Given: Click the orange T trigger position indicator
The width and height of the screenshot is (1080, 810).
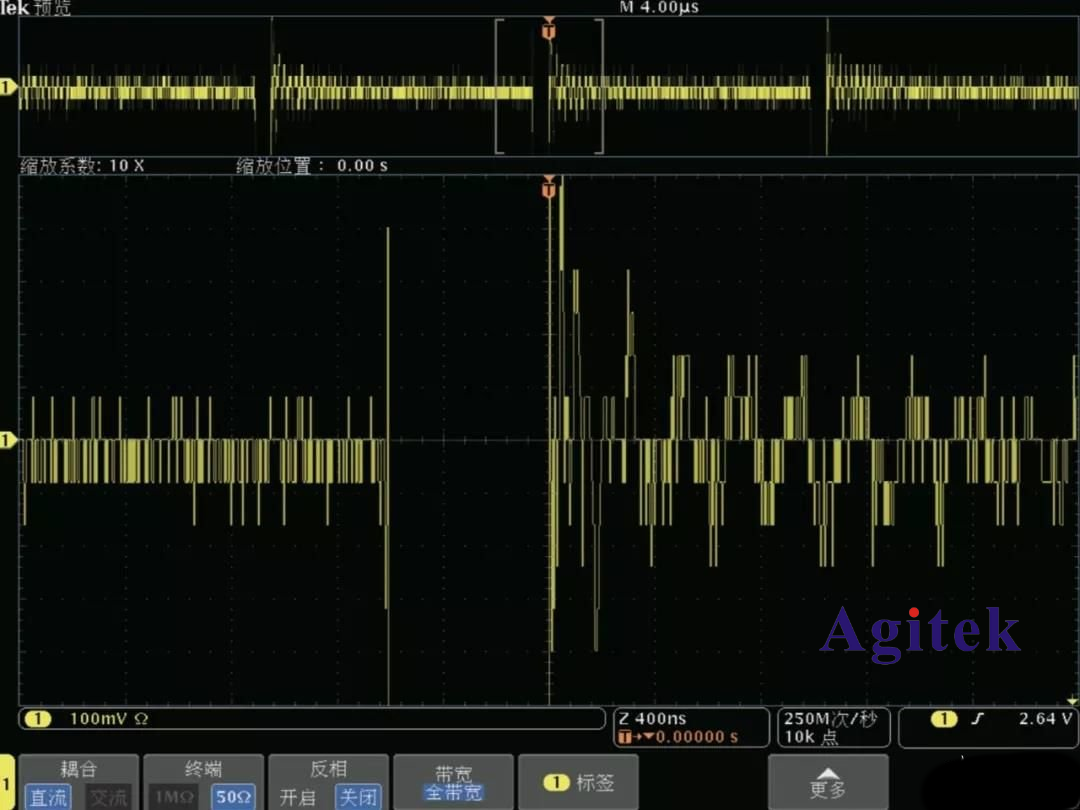Looking at the screenshot, I should (x=626, y=738).
